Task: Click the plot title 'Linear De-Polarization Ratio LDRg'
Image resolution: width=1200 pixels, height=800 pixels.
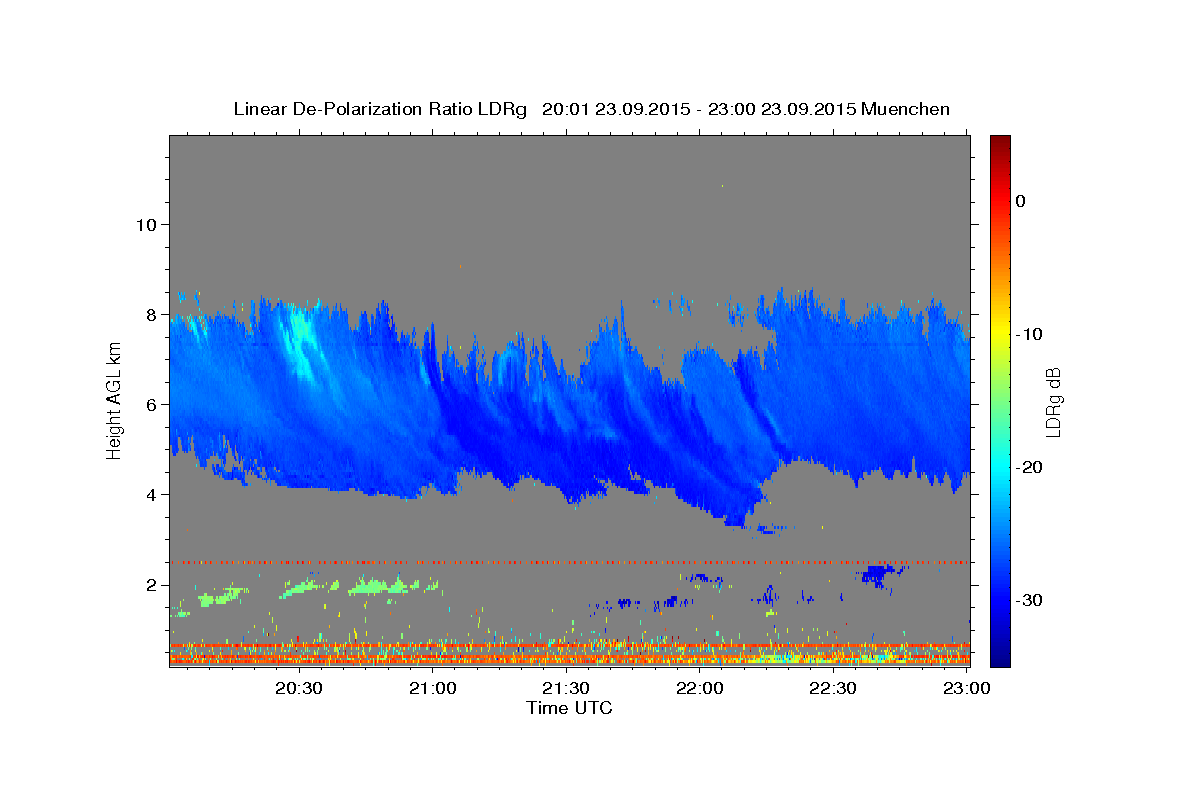Action: coord(380,109)
